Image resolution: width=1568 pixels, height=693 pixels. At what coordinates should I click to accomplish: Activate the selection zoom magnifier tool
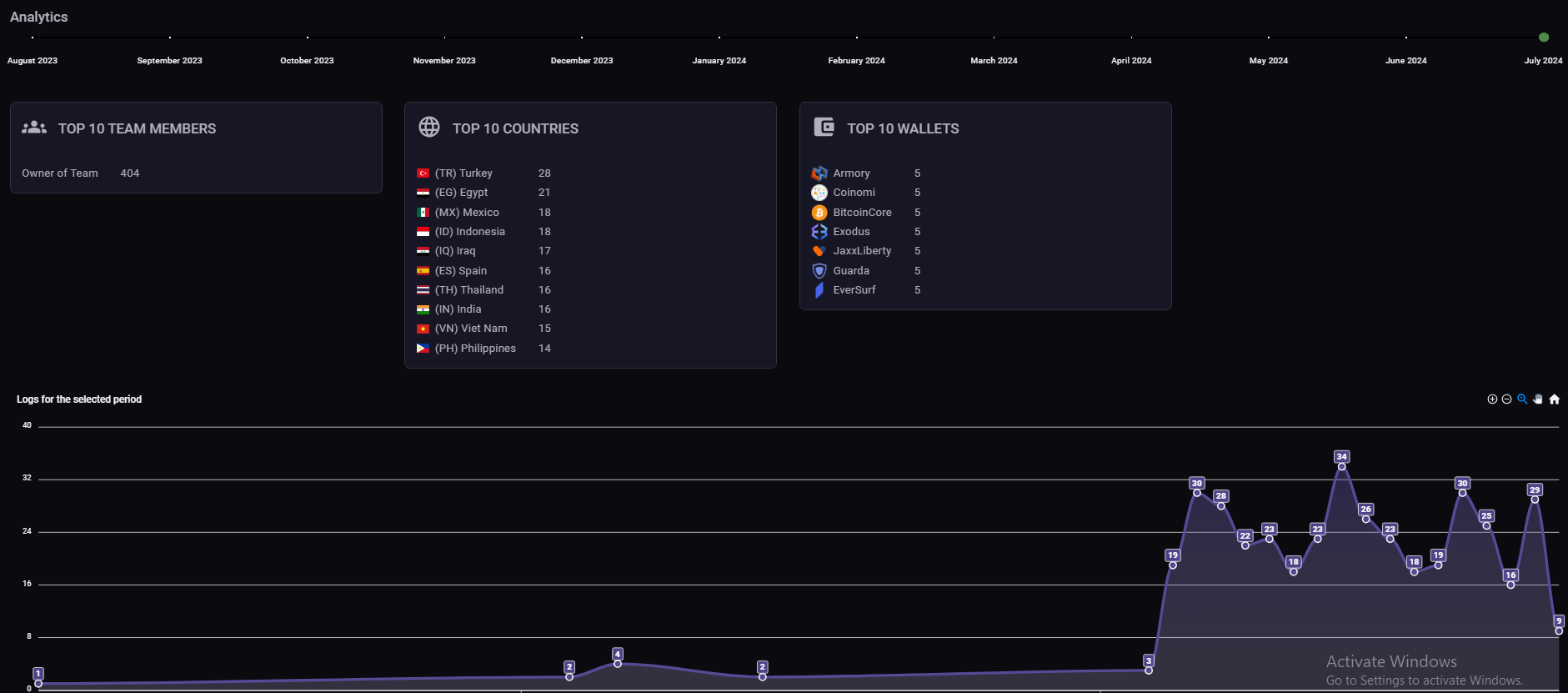coord(1522,399)
